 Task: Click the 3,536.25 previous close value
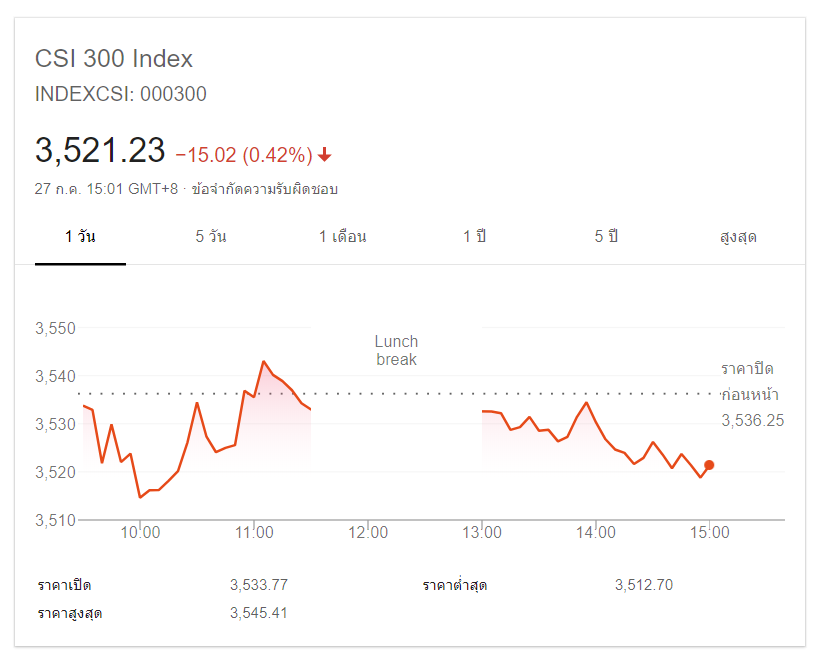coord(752,421)
